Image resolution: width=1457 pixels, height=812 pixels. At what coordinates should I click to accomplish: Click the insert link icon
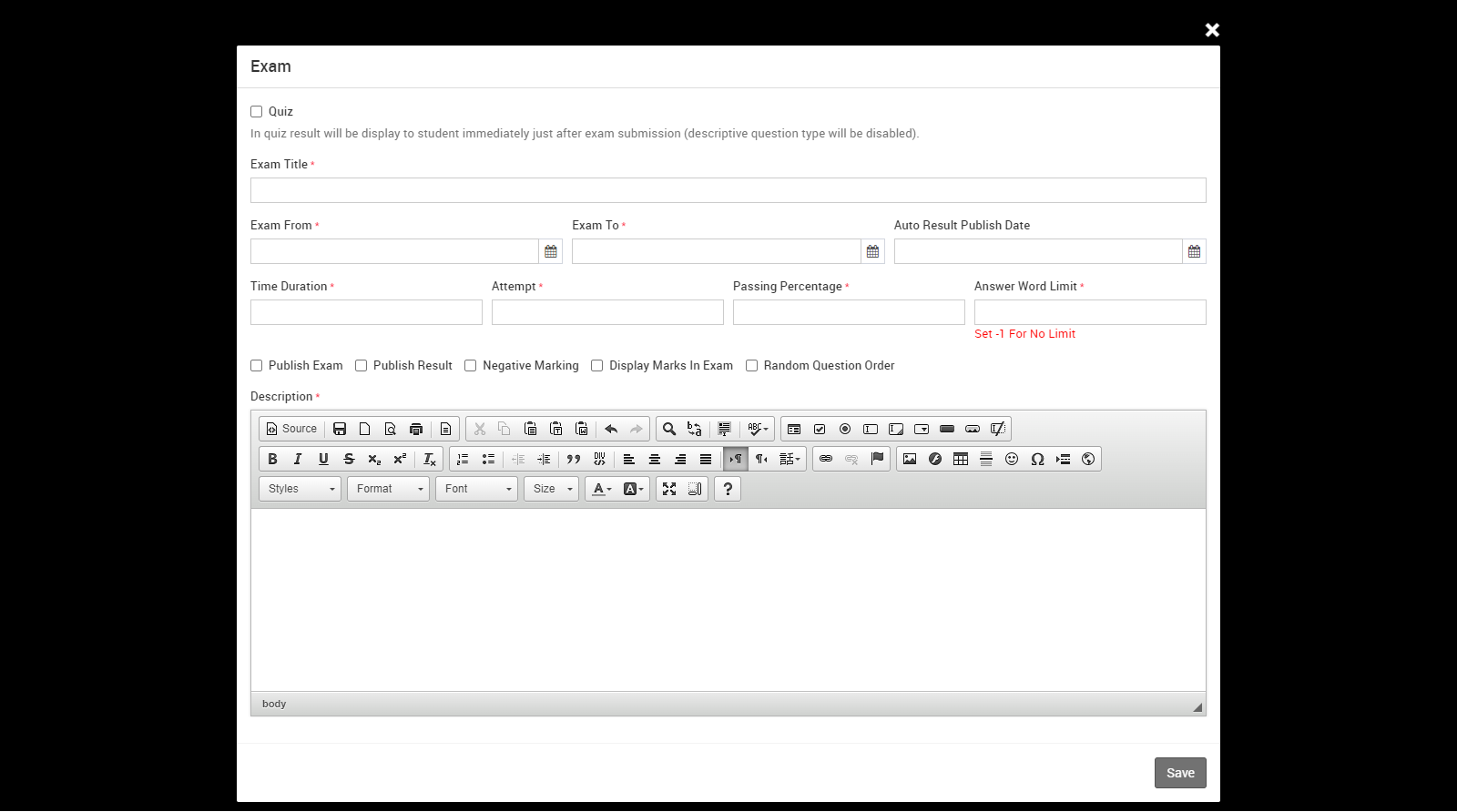tap(826, 459)
